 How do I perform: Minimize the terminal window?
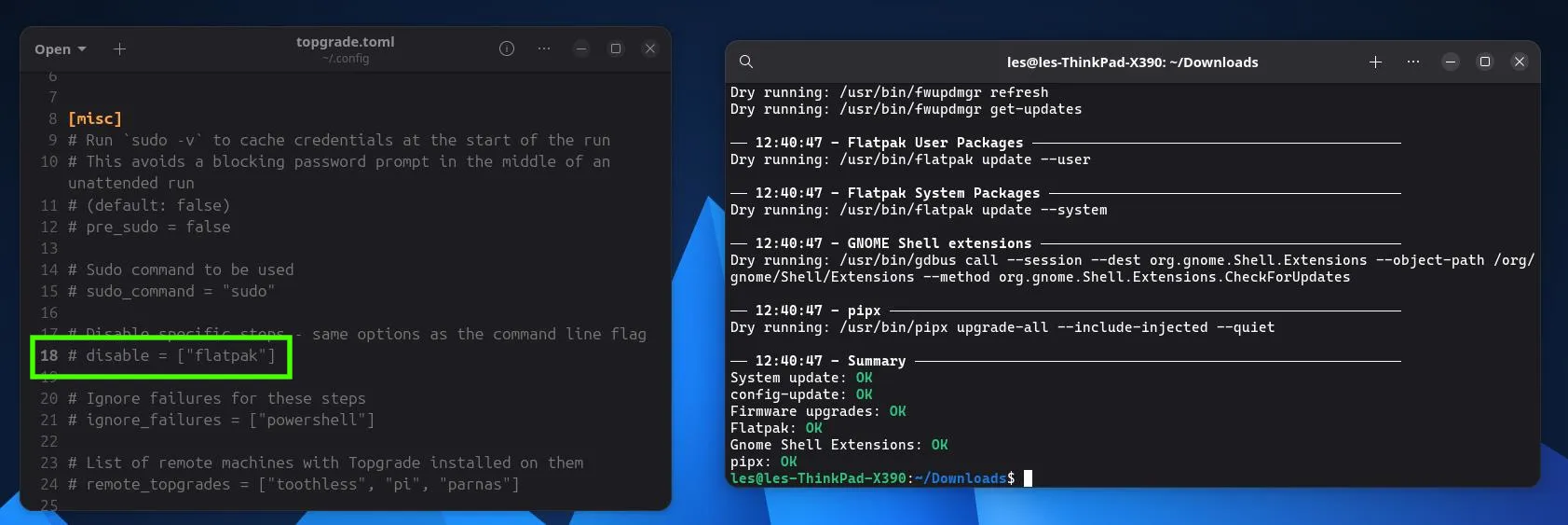[x=1451, y=62]
